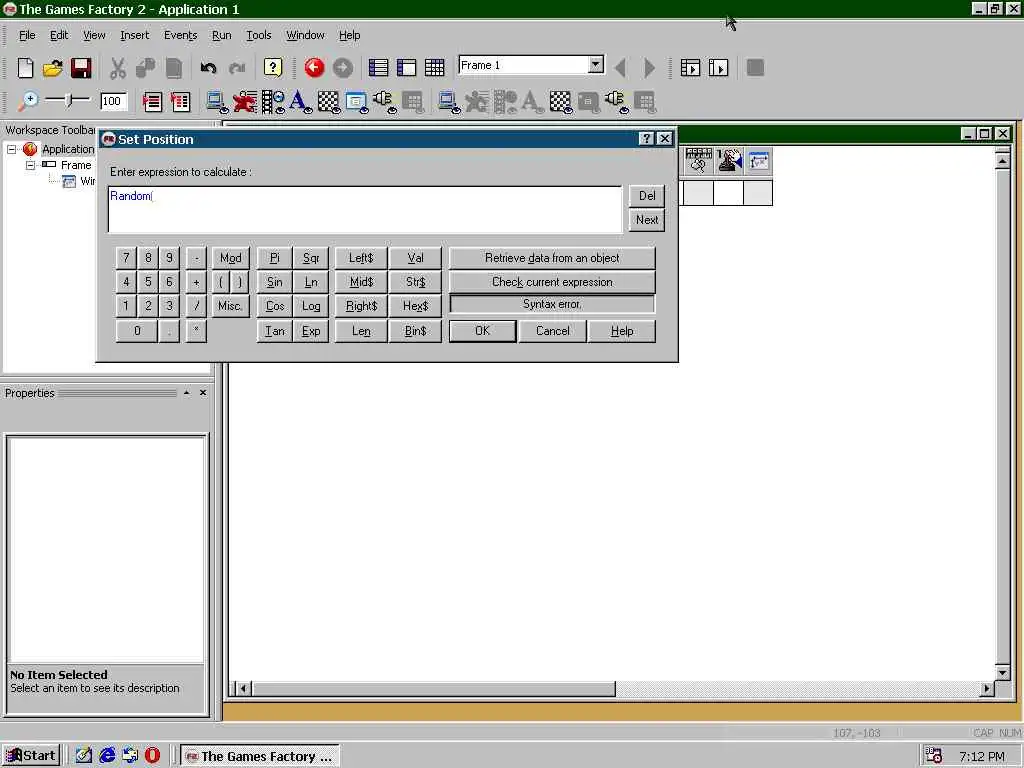Screen dimensions: 1024x768
Task: Collapse the Frame tree node
Action: click(30, 165)
